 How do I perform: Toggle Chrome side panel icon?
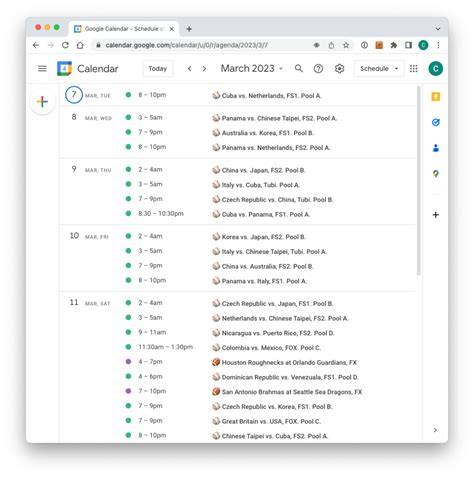tap(408, 45)
